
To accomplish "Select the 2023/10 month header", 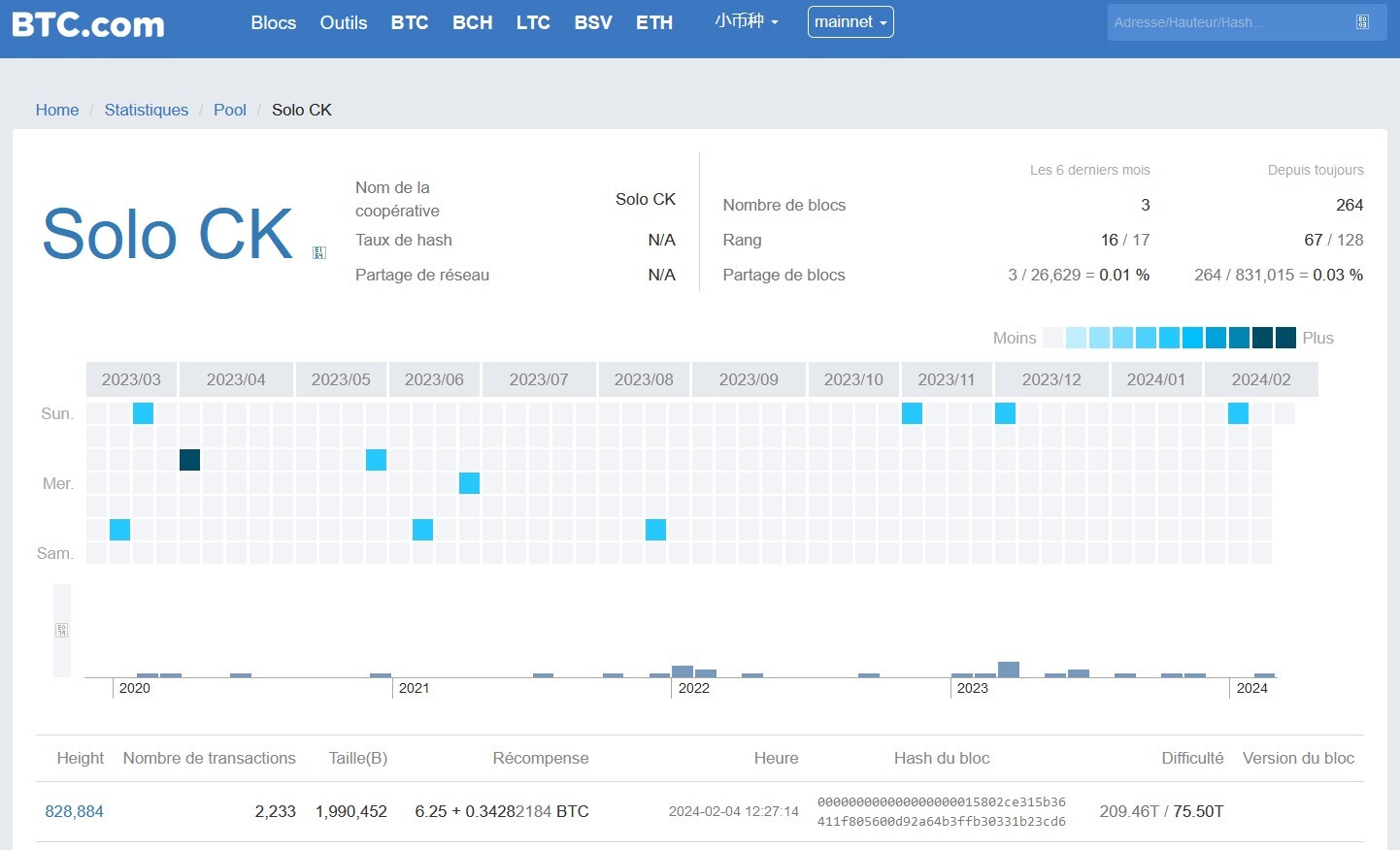I will pyautogui.click(x=853, y=379).
